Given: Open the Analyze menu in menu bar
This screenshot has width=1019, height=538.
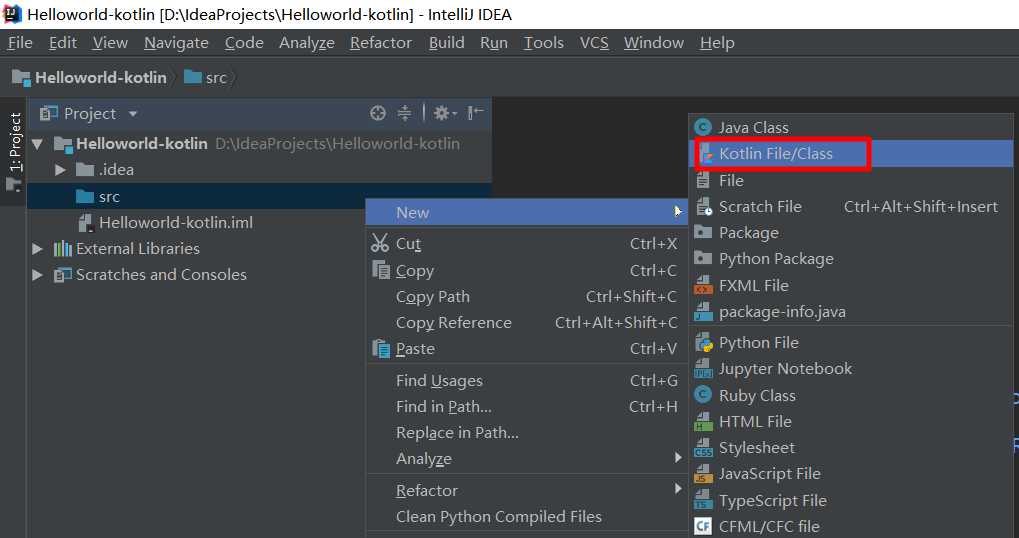Looking at the screenshot, I should [x=307, y=43].
